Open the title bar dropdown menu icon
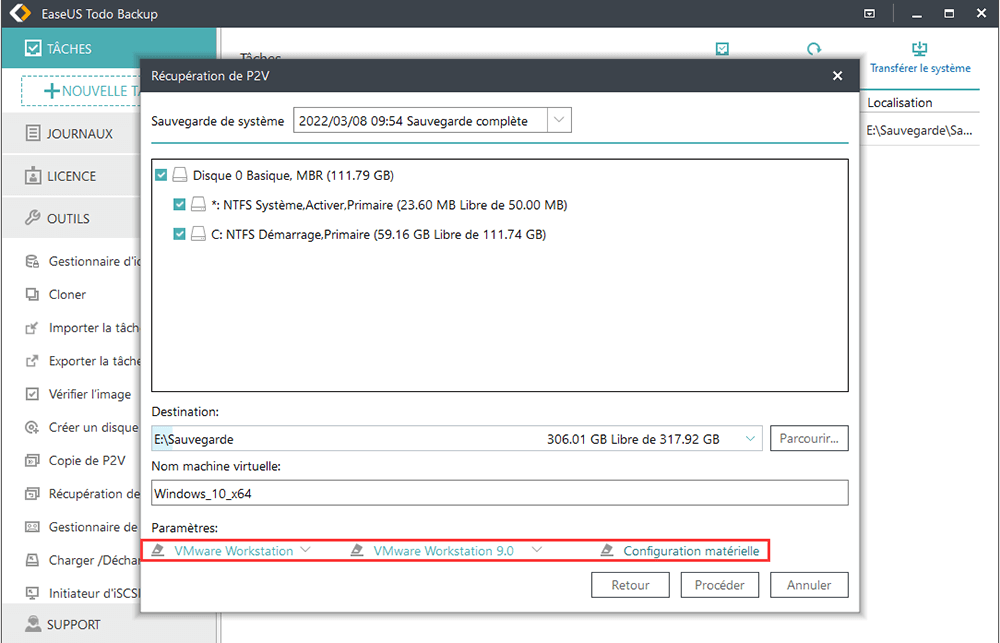Image resolution: width=1000 pixels, height=643 pixels. pos(869,13)
